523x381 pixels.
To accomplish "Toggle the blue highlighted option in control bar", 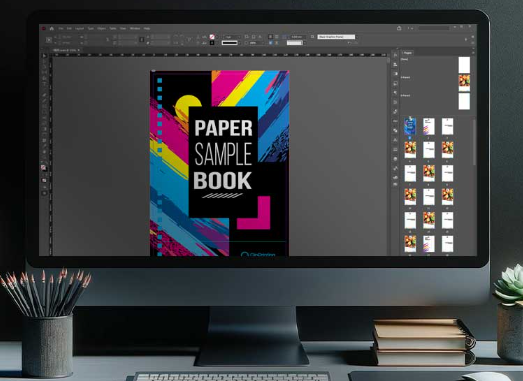I will pyautogui.click(x=271, y=43).
